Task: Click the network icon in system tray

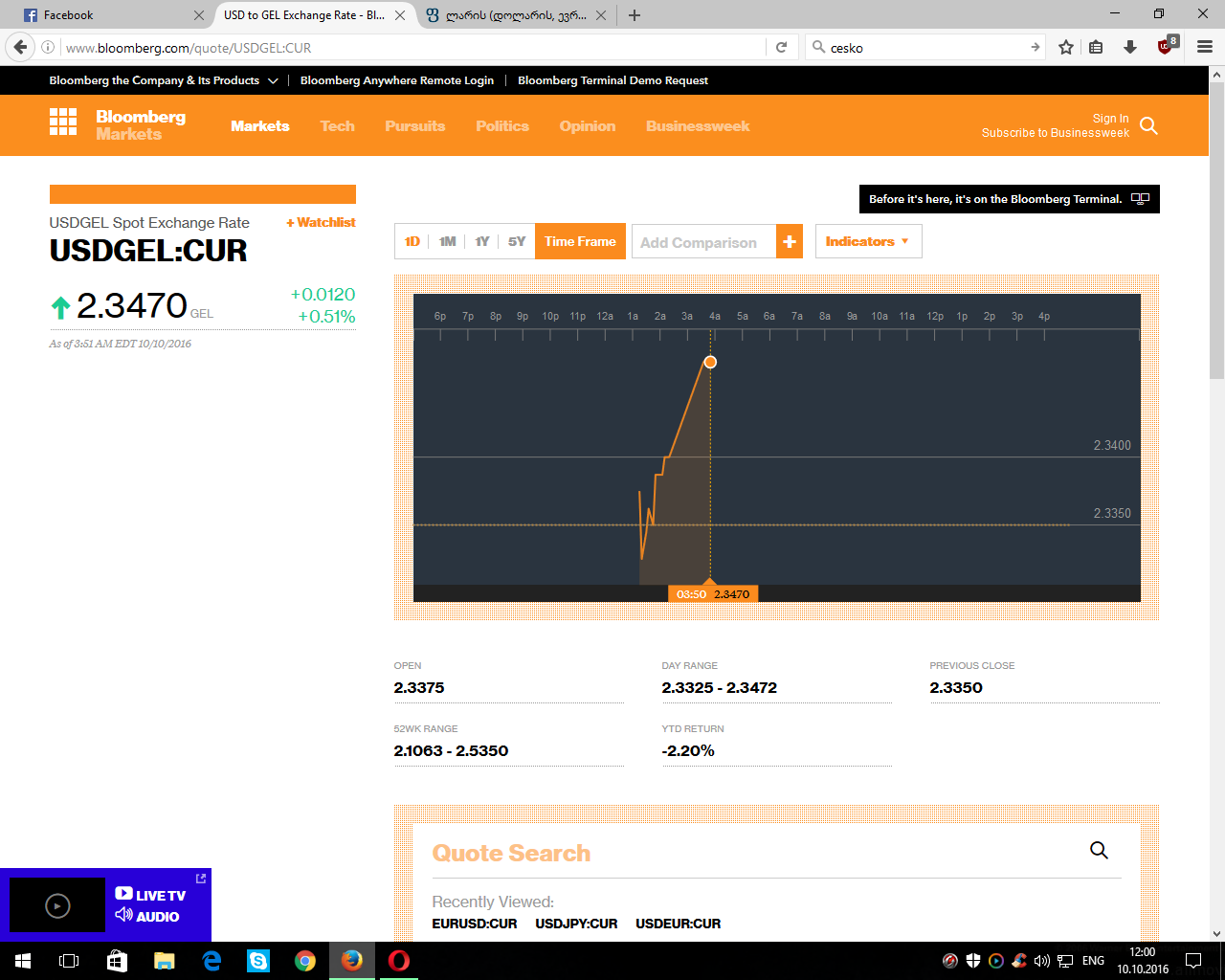Action: pyautogui.click(x=1065, y=961)
